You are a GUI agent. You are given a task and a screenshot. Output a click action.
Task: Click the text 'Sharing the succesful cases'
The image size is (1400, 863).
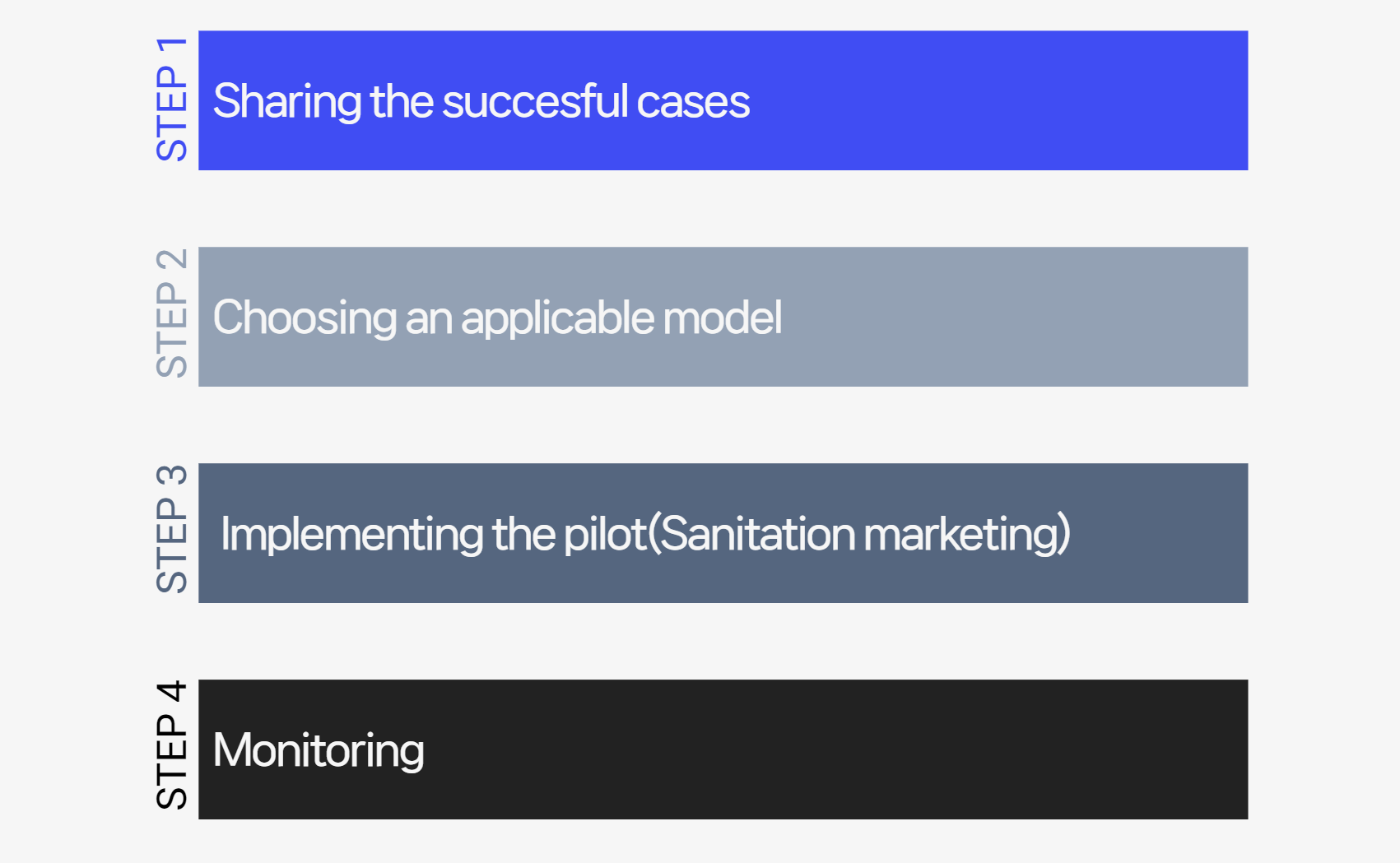[x=481, y=102]
